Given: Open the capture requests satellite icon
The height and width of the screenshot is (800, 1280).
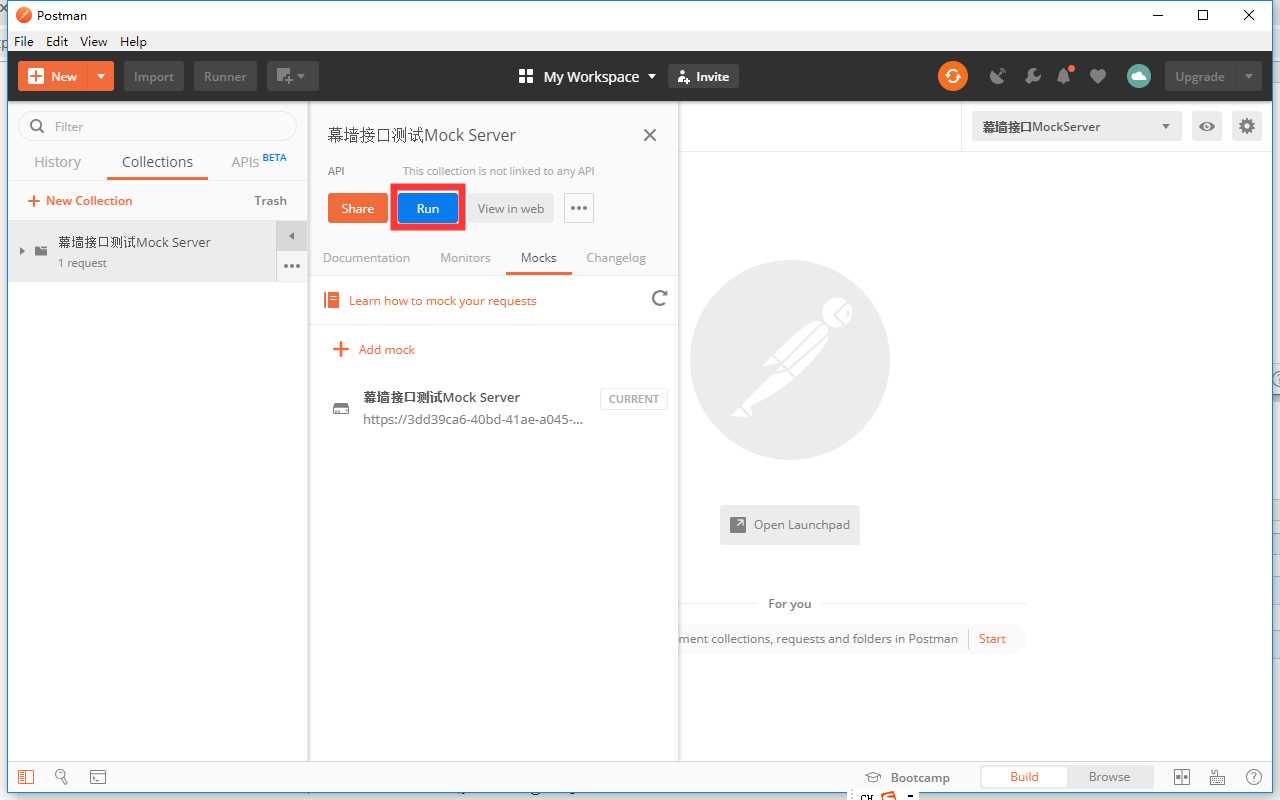Looking at the screenshot, I should [997, 76].
